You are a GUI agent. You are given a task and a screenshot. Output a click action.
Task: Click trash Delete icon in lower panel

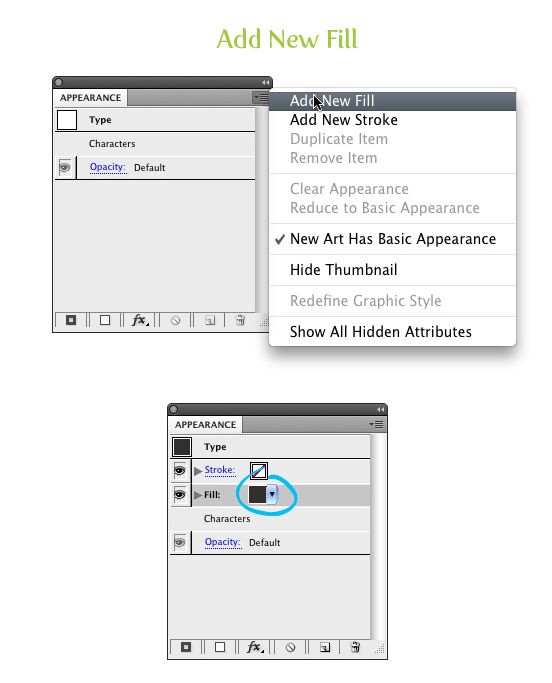click(355, 647)
